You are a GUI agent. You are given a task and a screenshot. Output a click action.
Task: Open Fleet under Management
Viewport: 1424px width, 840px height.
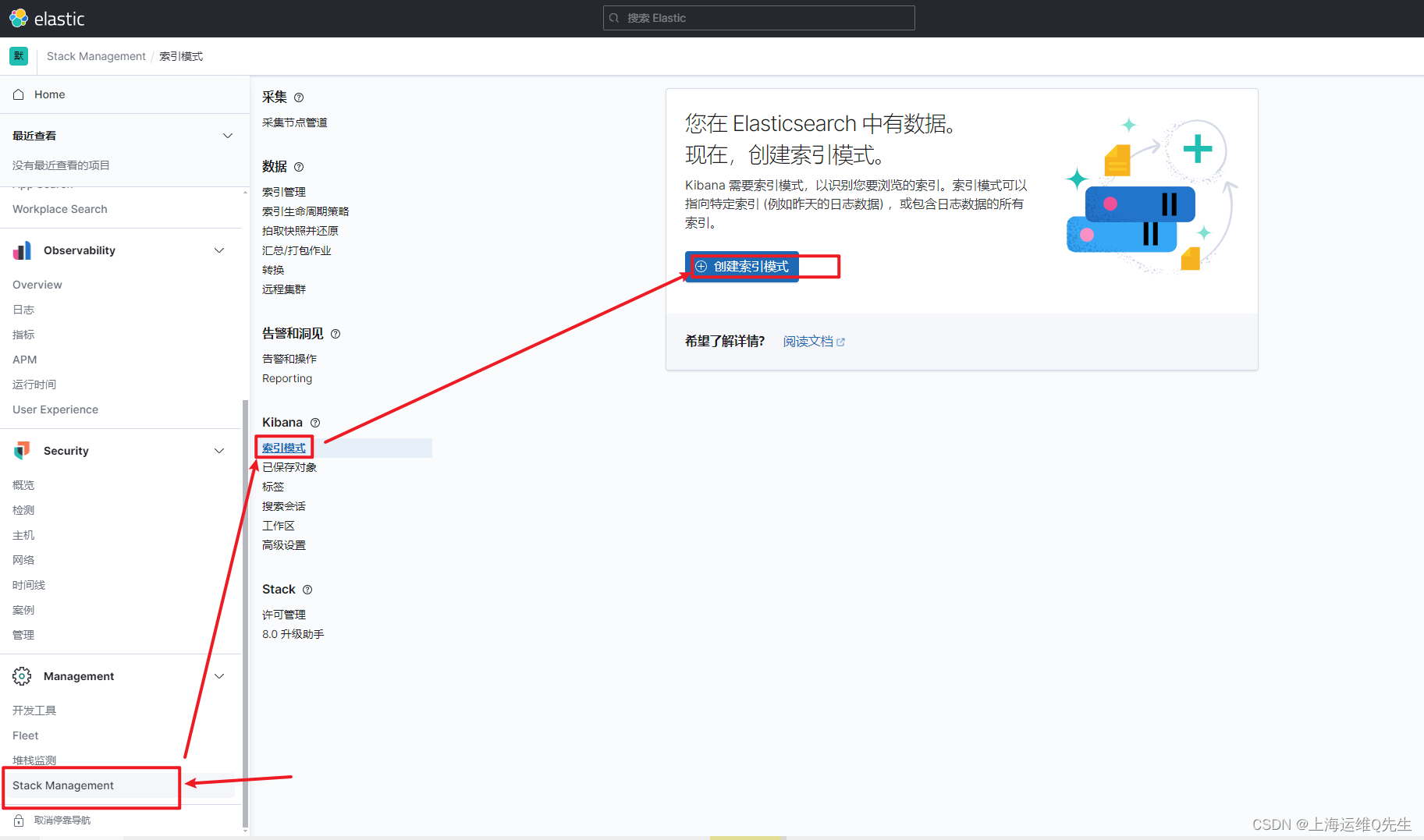[x=26, y=735]
